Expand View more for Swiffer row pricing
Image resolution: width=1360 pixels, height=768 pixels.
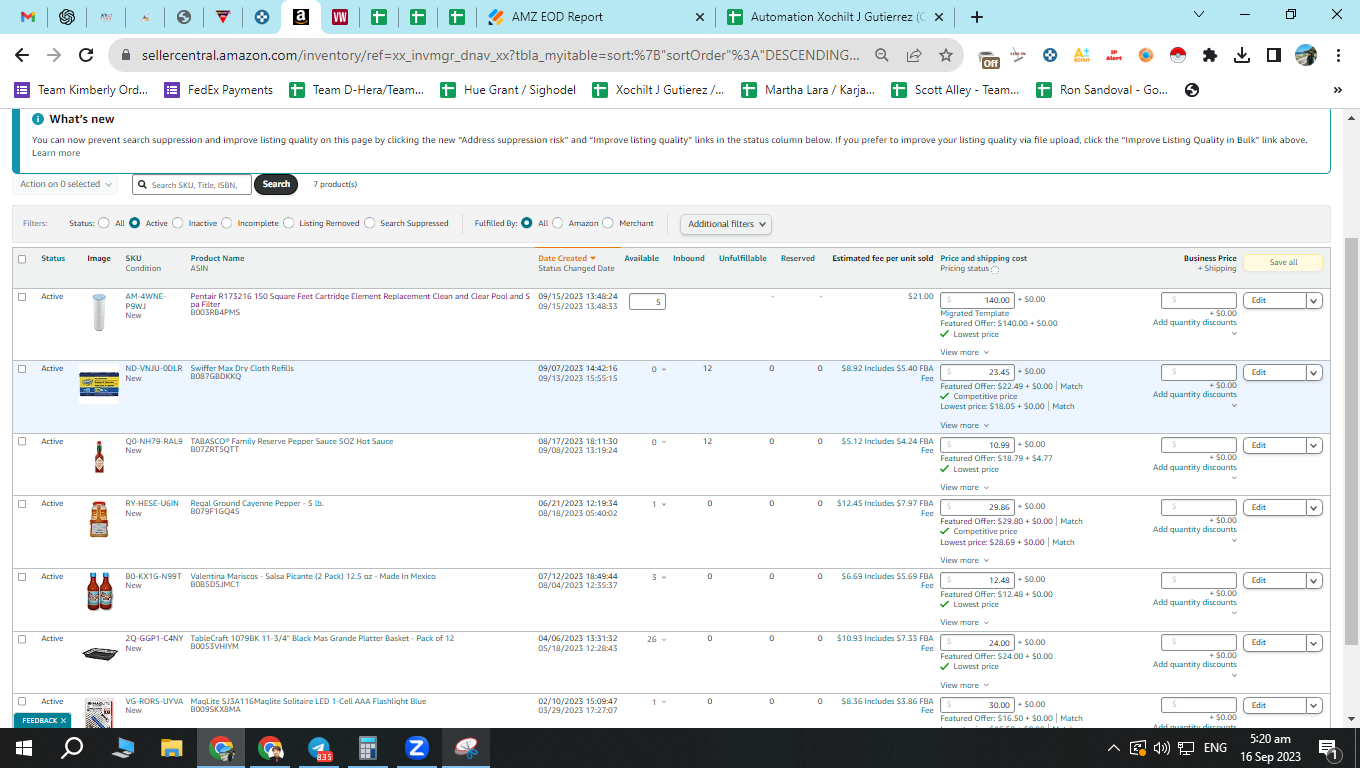coord(964,425)
